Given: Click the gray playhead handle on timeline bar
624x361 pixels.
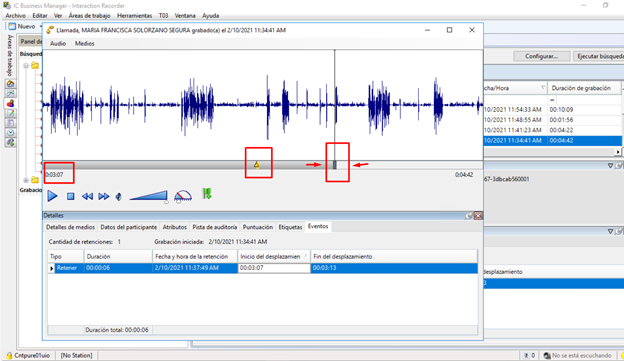Looking at the screenshot, I should point(335,165).
